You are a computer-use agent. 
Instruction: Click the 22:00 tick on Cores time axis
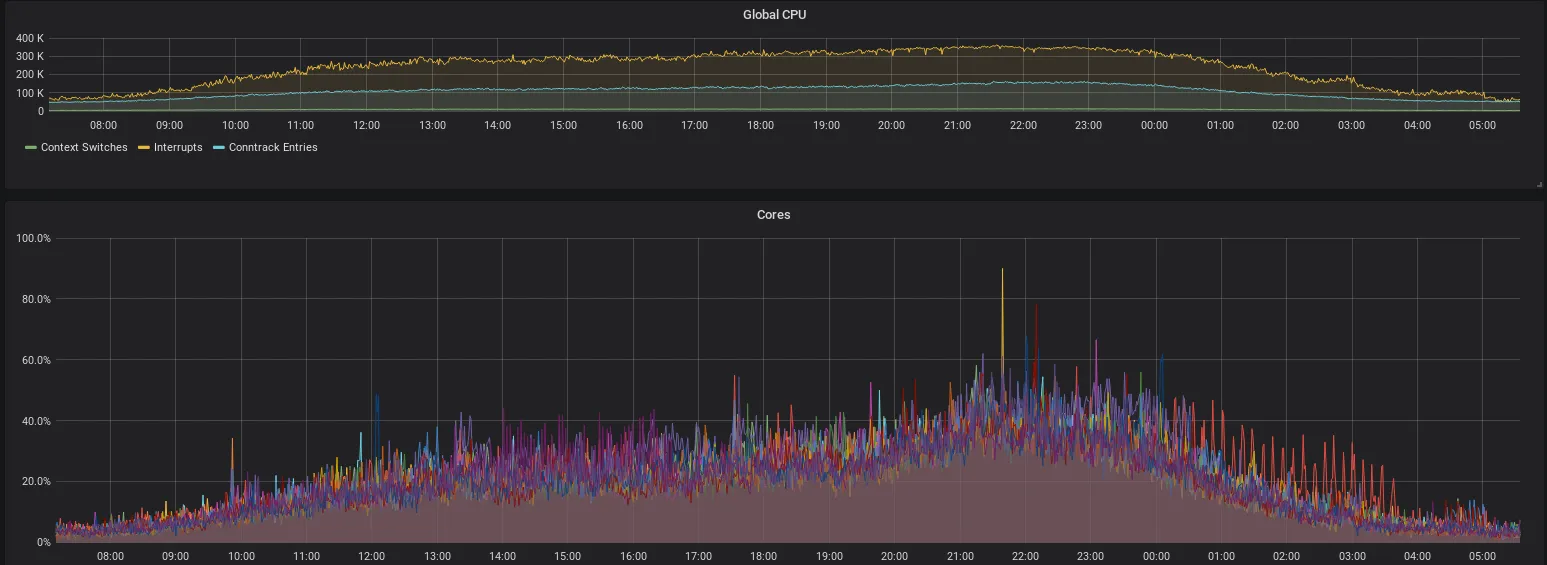coord(1025,556)
